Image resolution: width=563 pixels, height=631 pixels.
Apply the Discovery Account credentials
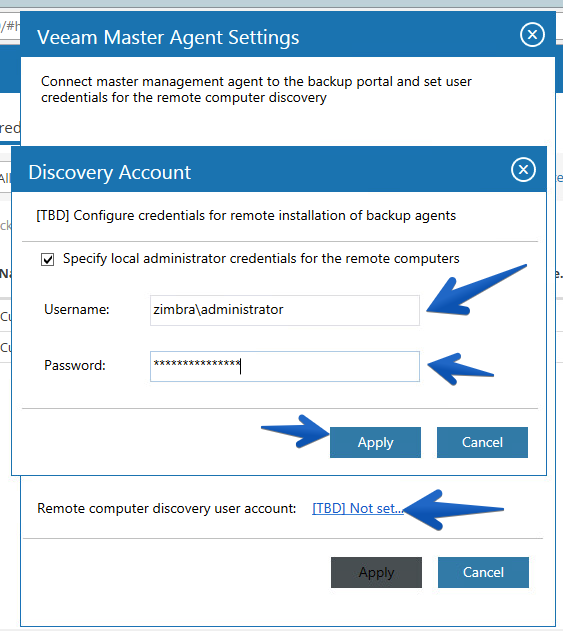click(x=375, y=442)
